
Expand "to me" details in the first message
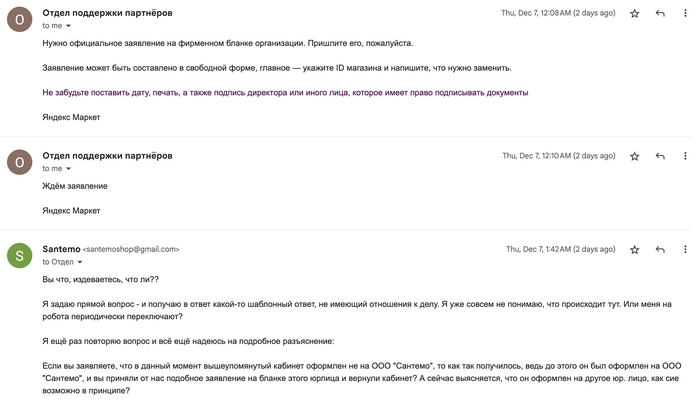[68, 26]
